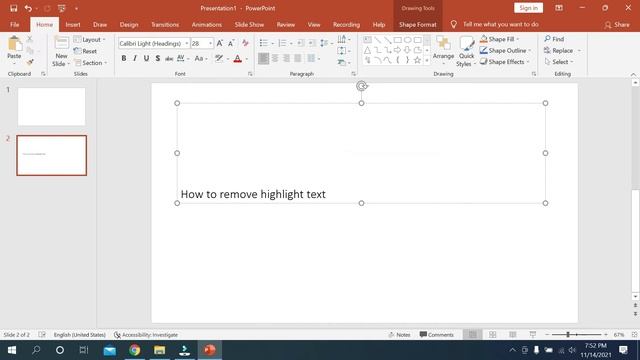Expand the Layout dropdown
Screen dimensions: 640x360
pyautogui.click(x=90, y=40)
